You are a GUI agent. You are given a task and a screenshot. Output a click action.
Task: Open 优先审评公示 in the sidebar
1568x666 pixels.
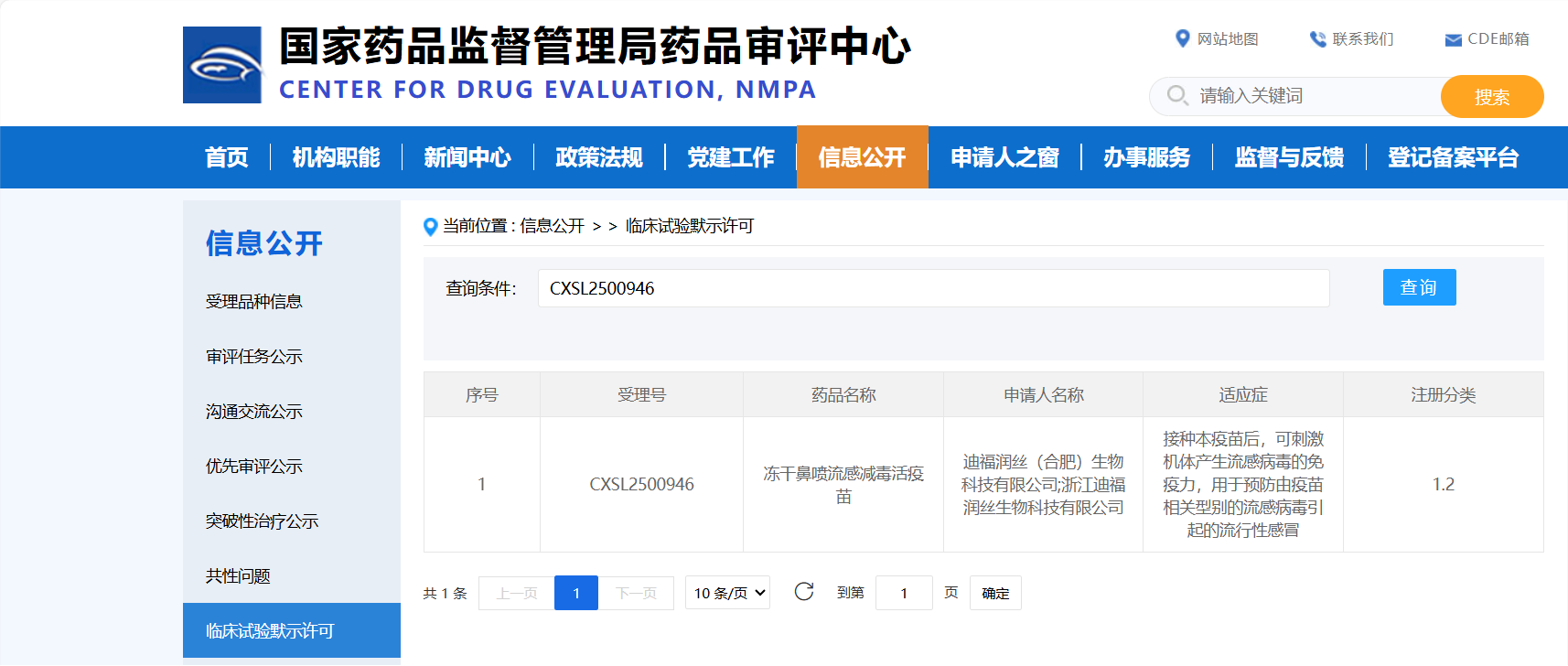(x=254, y=466)
